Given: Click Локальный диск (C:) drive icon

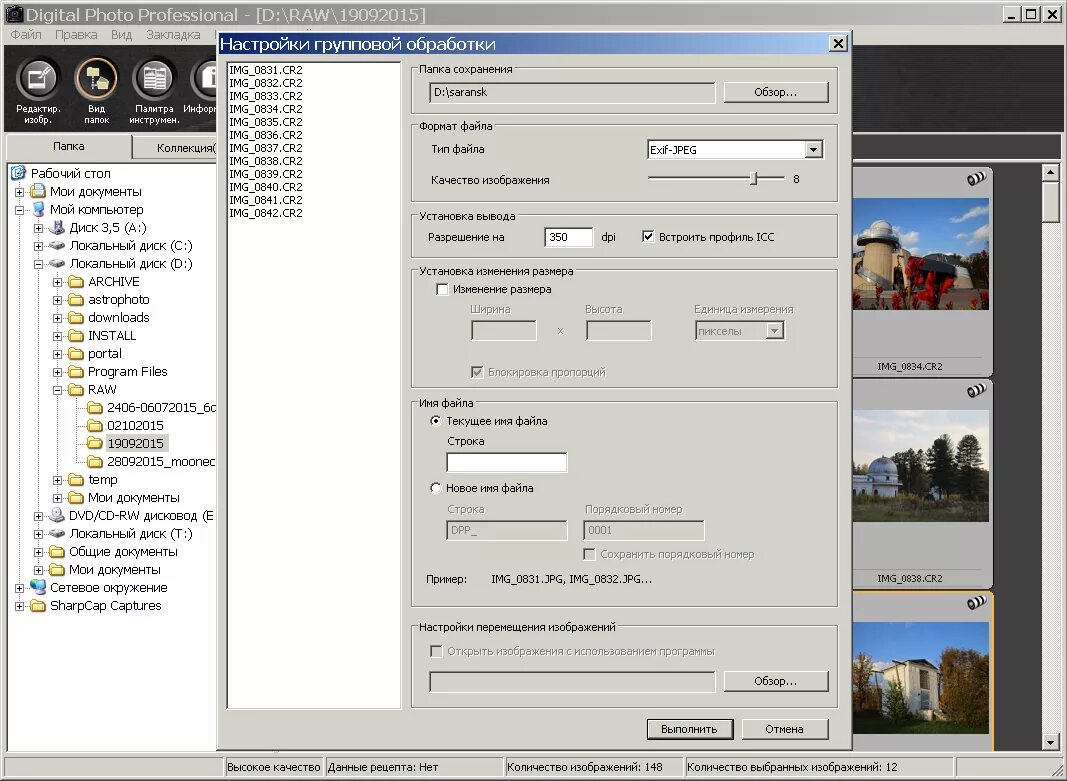Looking at the screenshot, I should [x=57, y=246].
